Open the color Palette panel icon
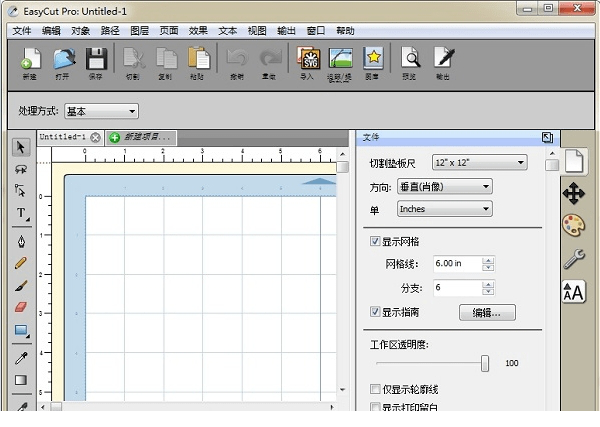 click(x=574, y=225)
